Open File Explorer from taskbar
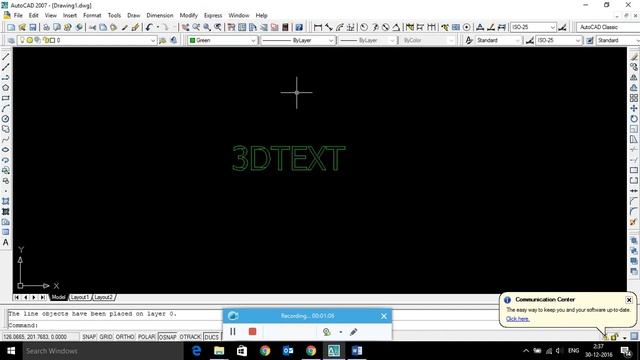This screenshot has height=360, width=640. (x=219, y=351)
